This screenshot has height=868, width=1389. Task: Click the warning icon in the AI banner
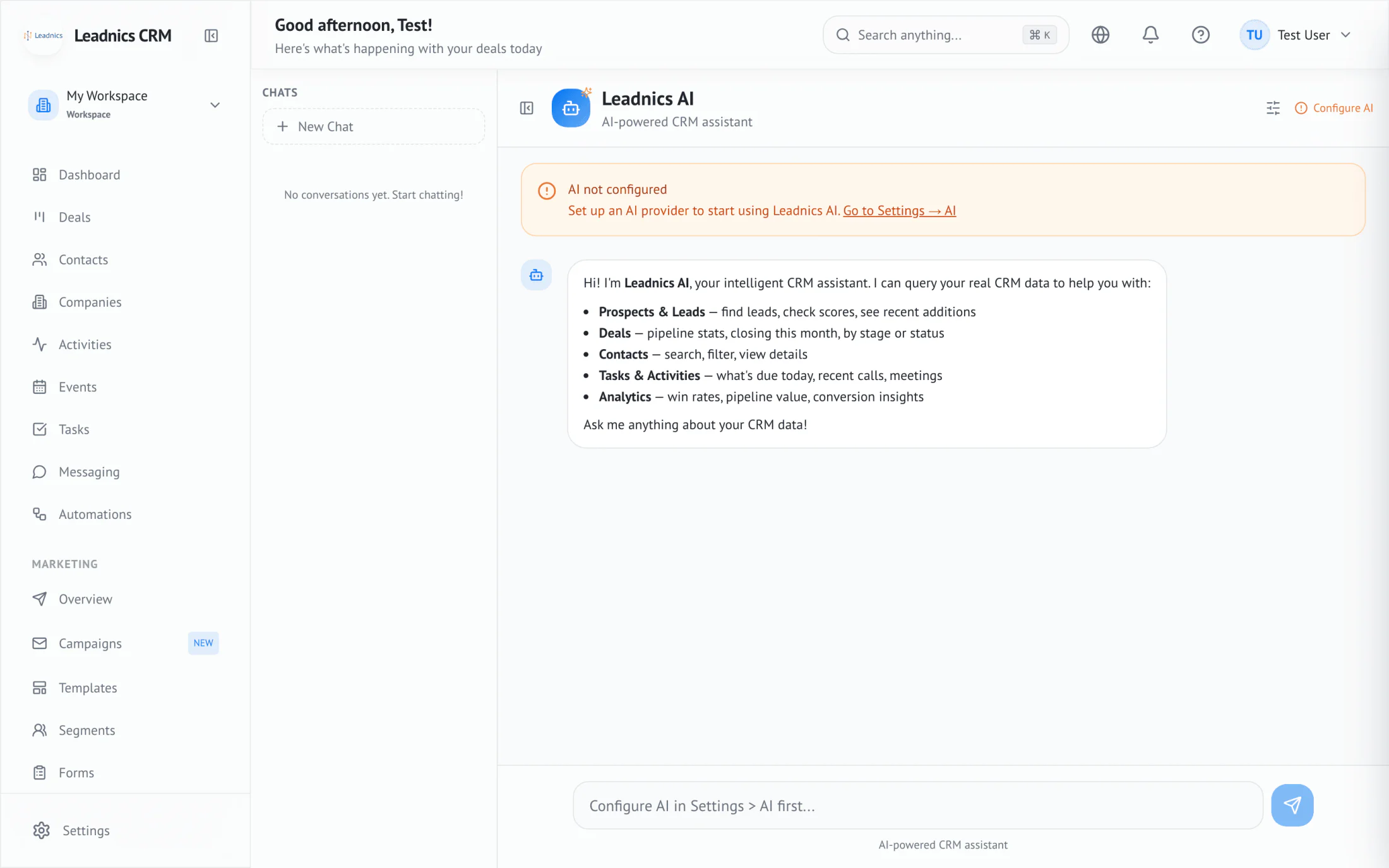(546, 190)
